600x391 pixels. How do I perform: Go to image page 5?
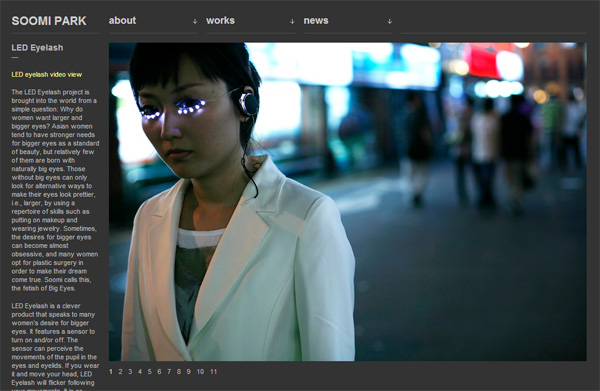(x=150, y=371)
